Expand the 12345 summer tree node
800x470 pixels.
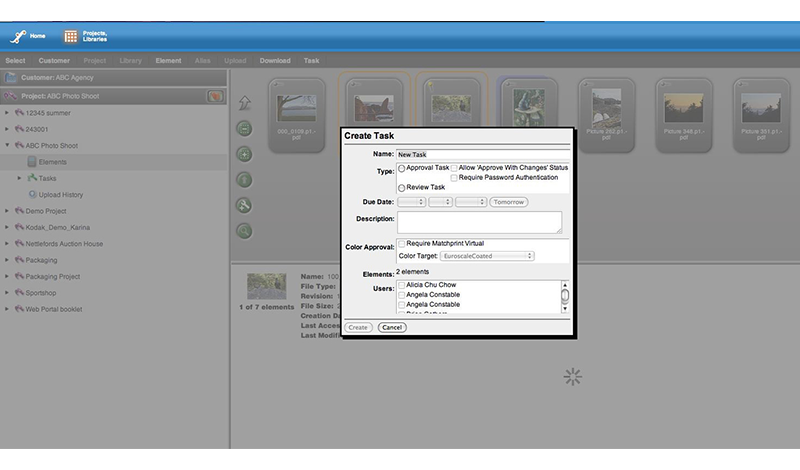point(7,113)
